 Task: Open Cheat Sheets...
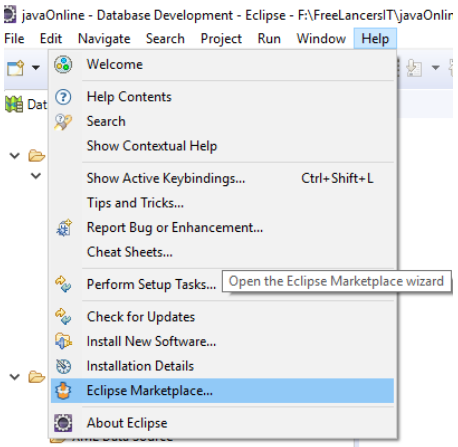click(x=222, y=252)
